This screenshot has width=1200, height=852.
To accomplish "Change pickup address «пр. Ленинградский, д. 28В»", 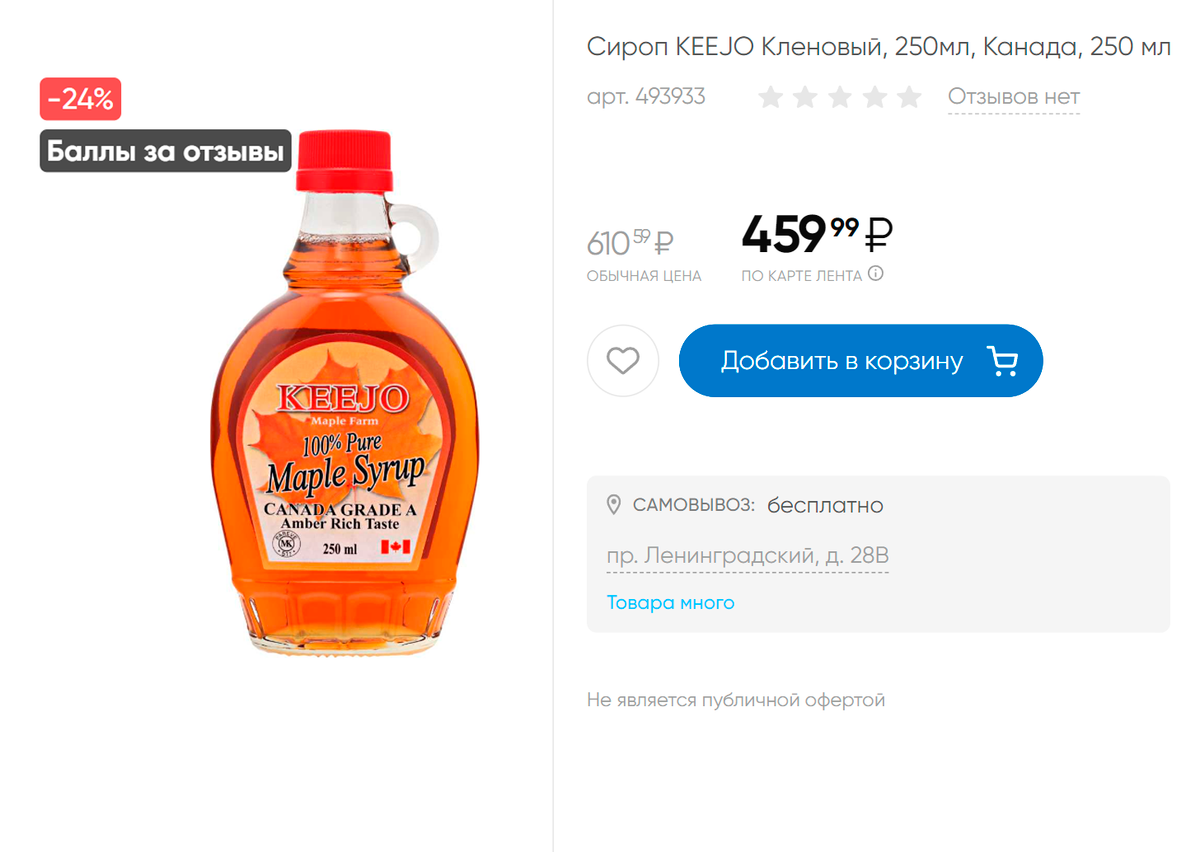I will (x=747, y=556).
